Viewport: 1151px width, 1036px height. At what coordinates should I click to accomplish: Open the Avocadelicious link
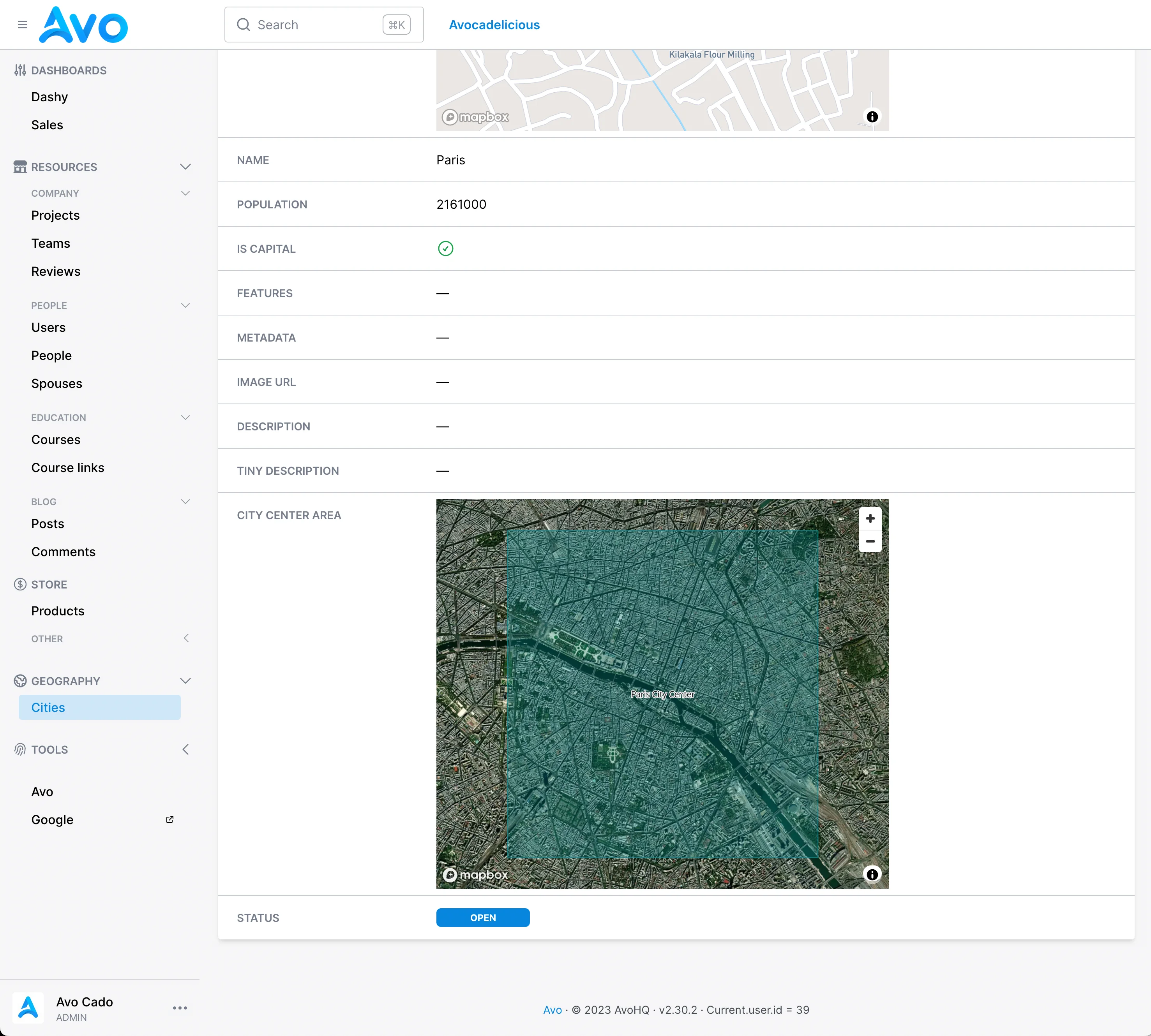[x=494, y=25]
